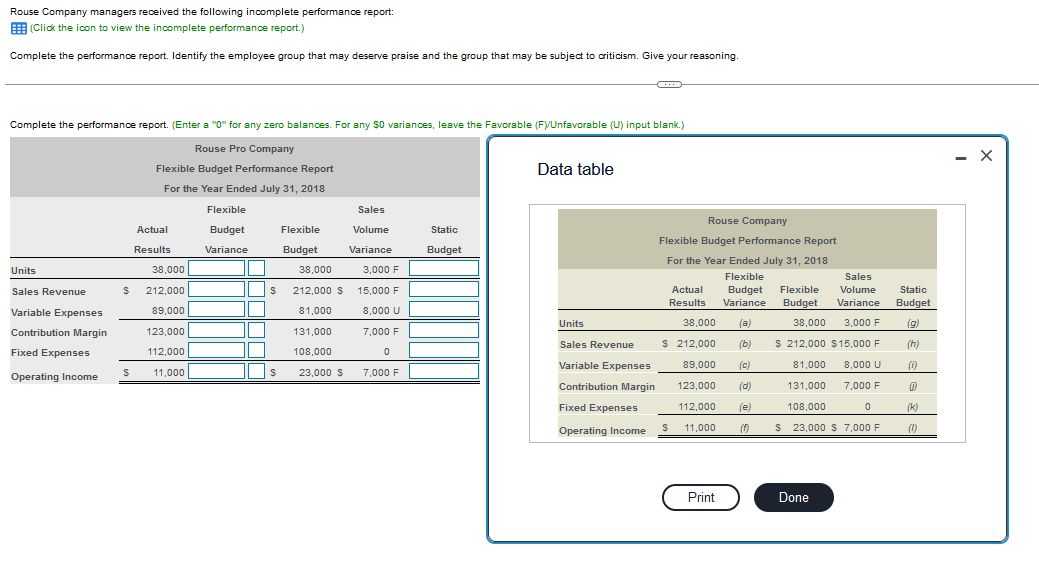Select Fixed Expenses static budget input field
The height and width of the screenshot is (572, 1039).
pos(444,350)
